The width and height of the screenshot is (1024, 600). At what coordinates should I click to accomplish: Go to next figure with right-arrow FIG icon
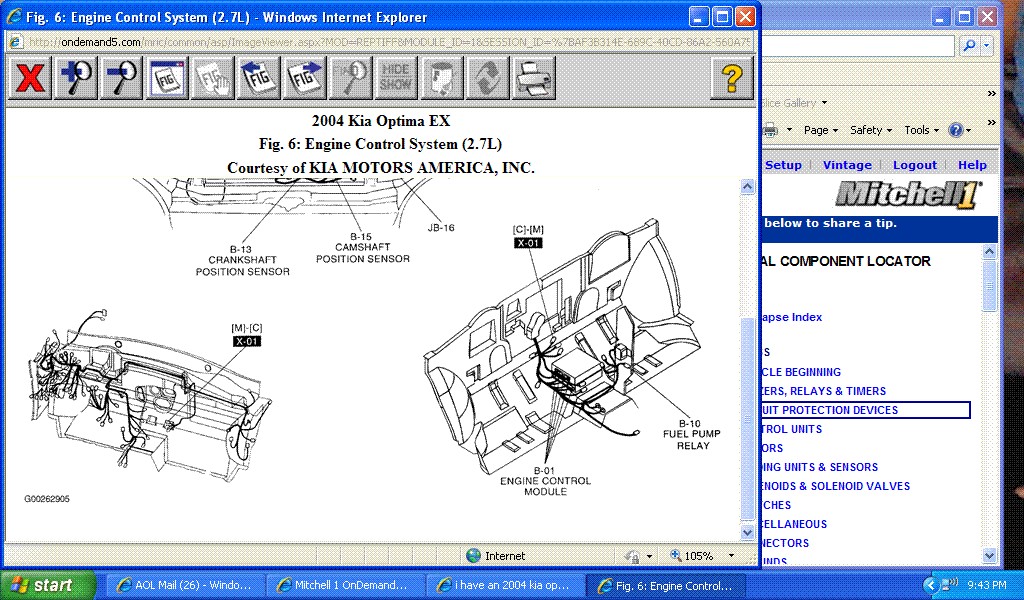click(x=304, y=78)
